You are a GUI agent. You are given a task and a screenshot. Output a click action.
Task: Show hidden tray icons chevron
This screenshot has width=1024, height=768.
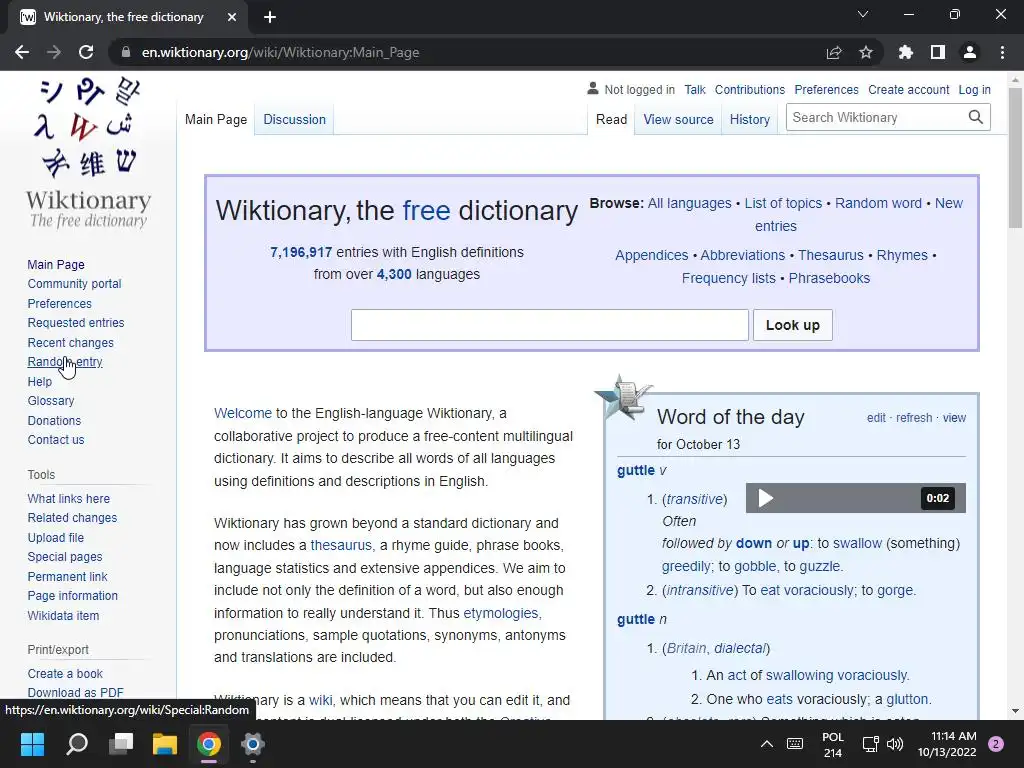(767, 744)
